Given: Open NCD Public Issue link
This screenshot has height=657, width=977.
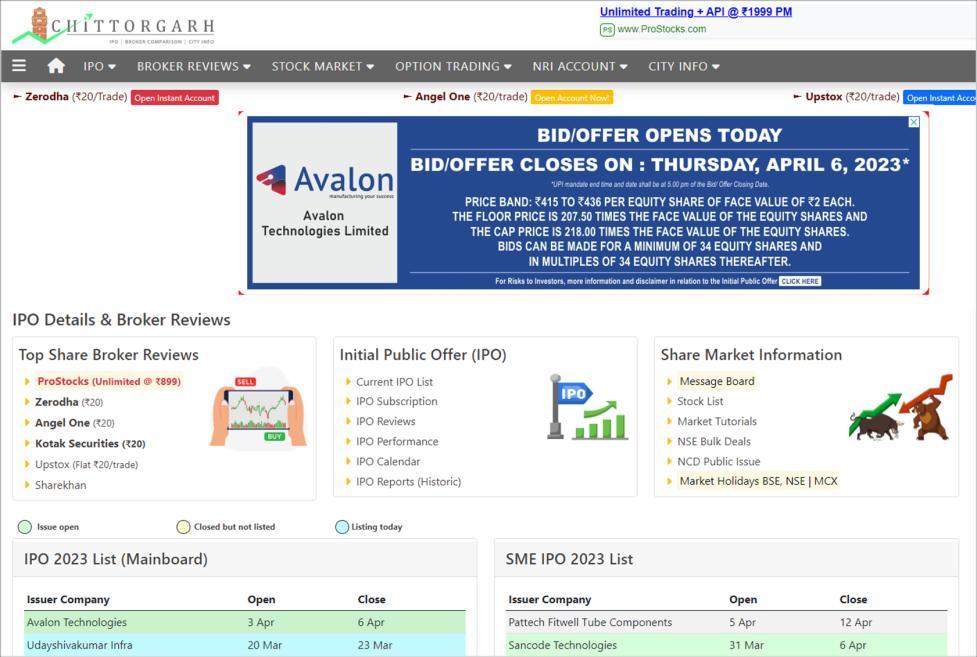Looking at the screenshot, I should 719,461.
